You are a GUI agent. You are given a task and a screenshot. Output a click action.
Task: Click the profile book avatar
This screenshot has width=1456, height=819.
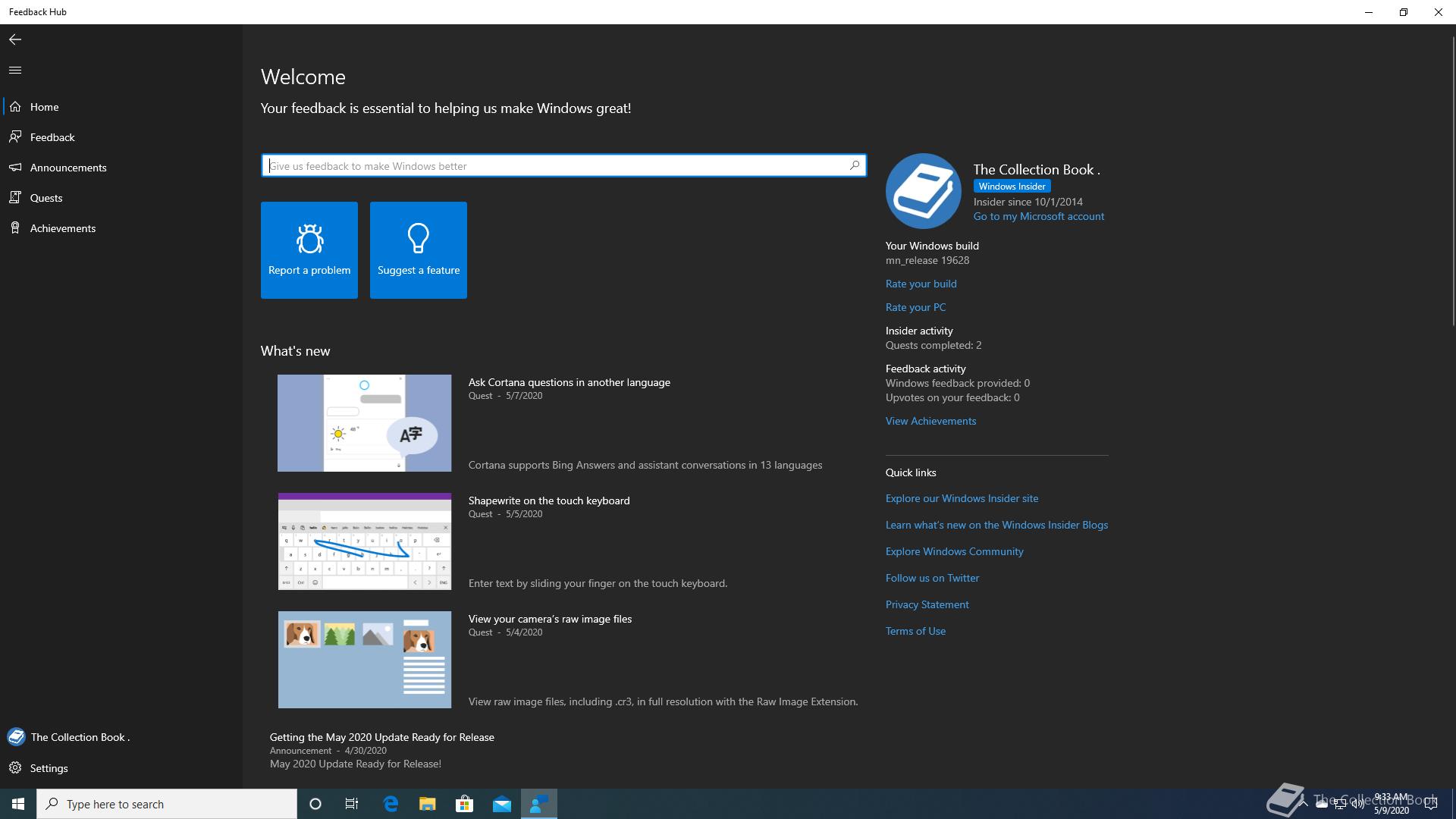point(924,191)
